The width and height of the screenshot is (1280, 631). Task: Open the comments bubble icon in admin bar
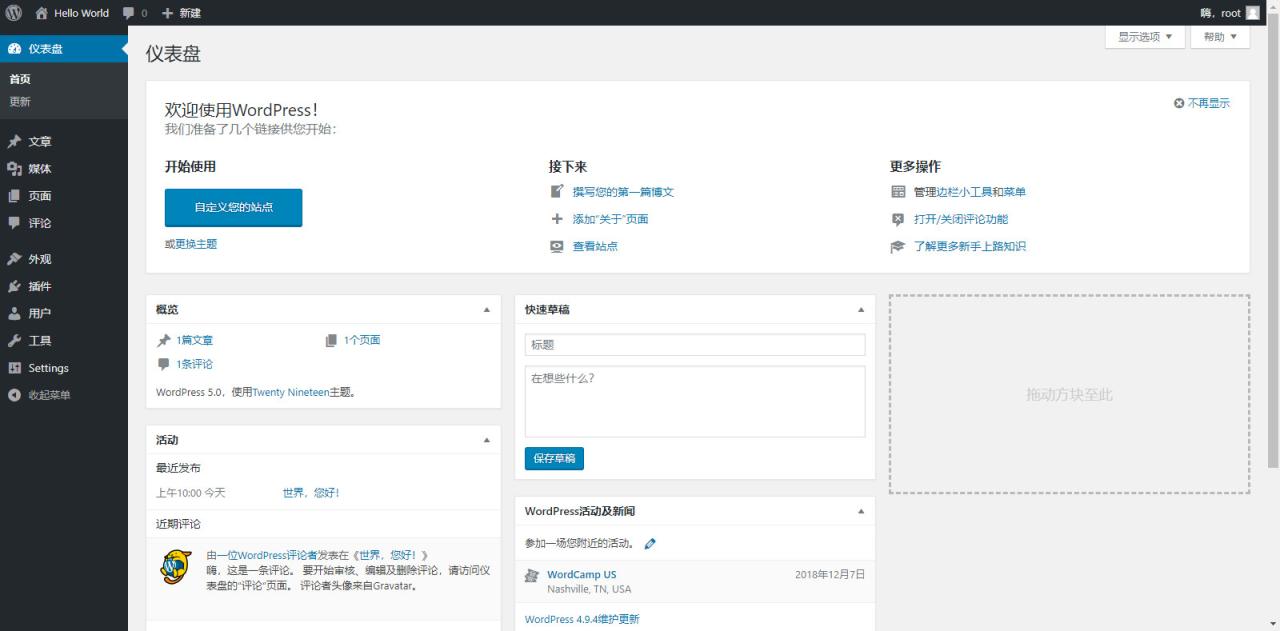128,13
